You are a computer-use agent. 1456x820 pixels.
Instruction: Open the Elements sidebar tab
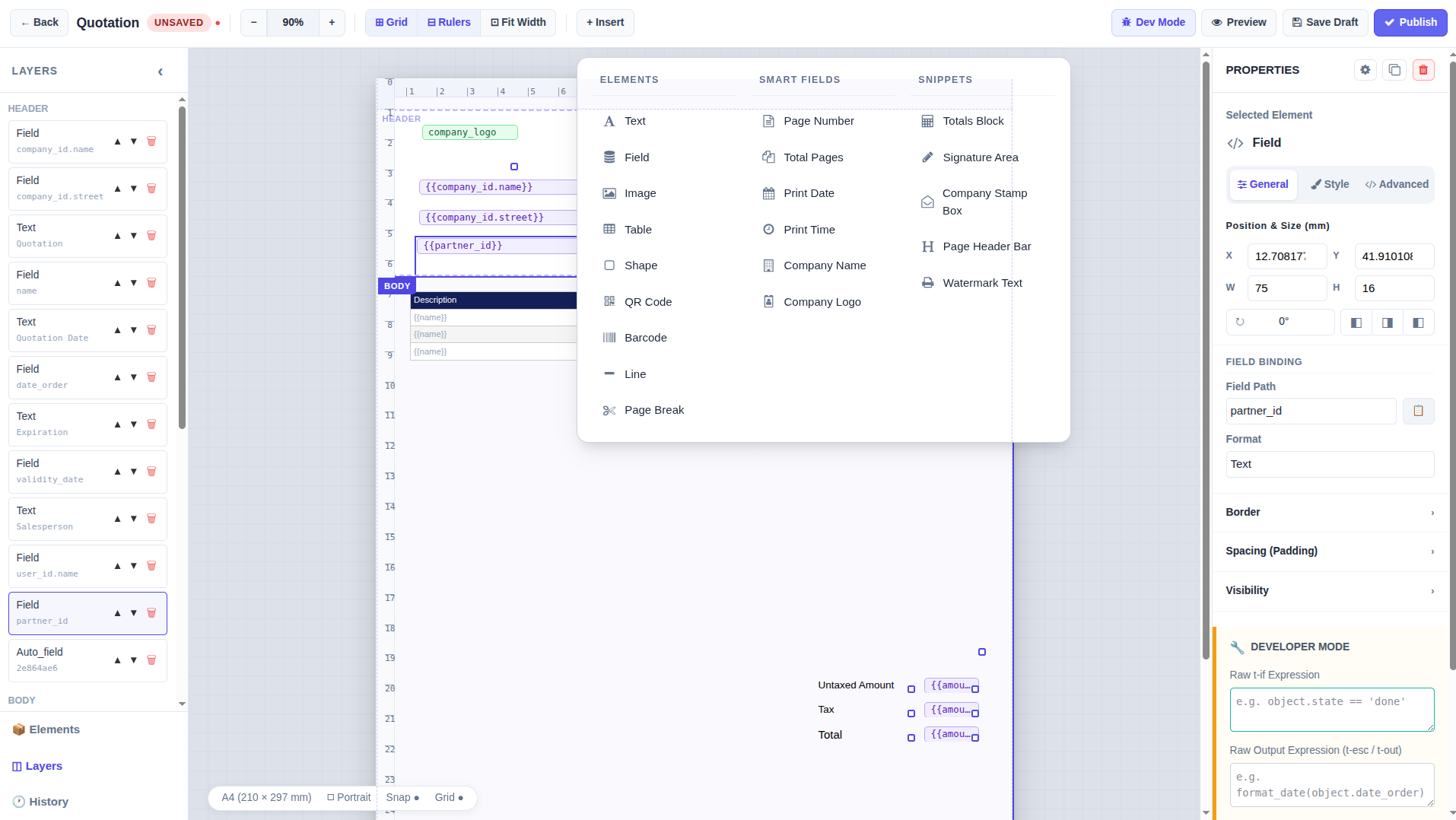pos(46,730)
